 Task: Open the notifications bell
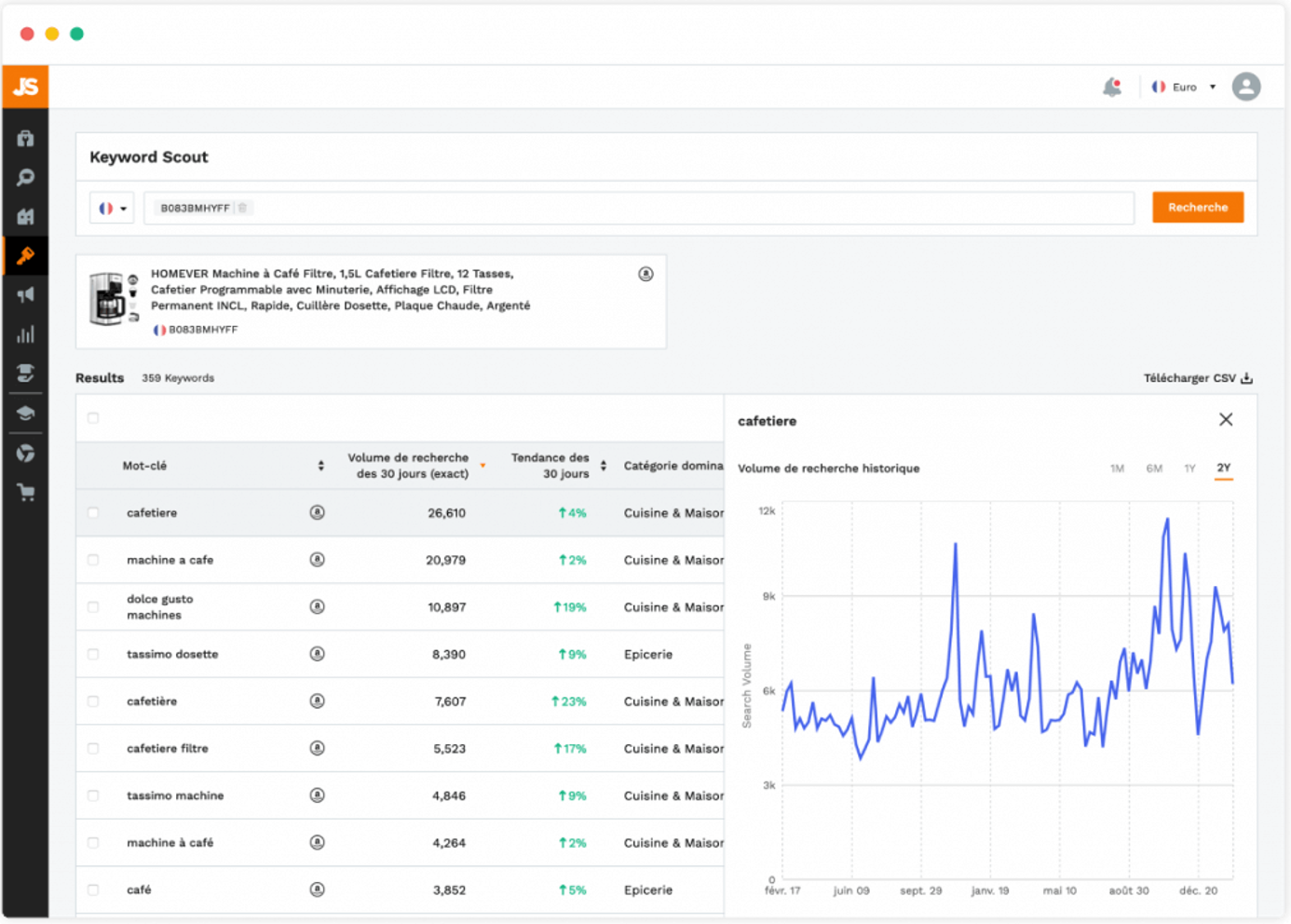(1112, 88)
